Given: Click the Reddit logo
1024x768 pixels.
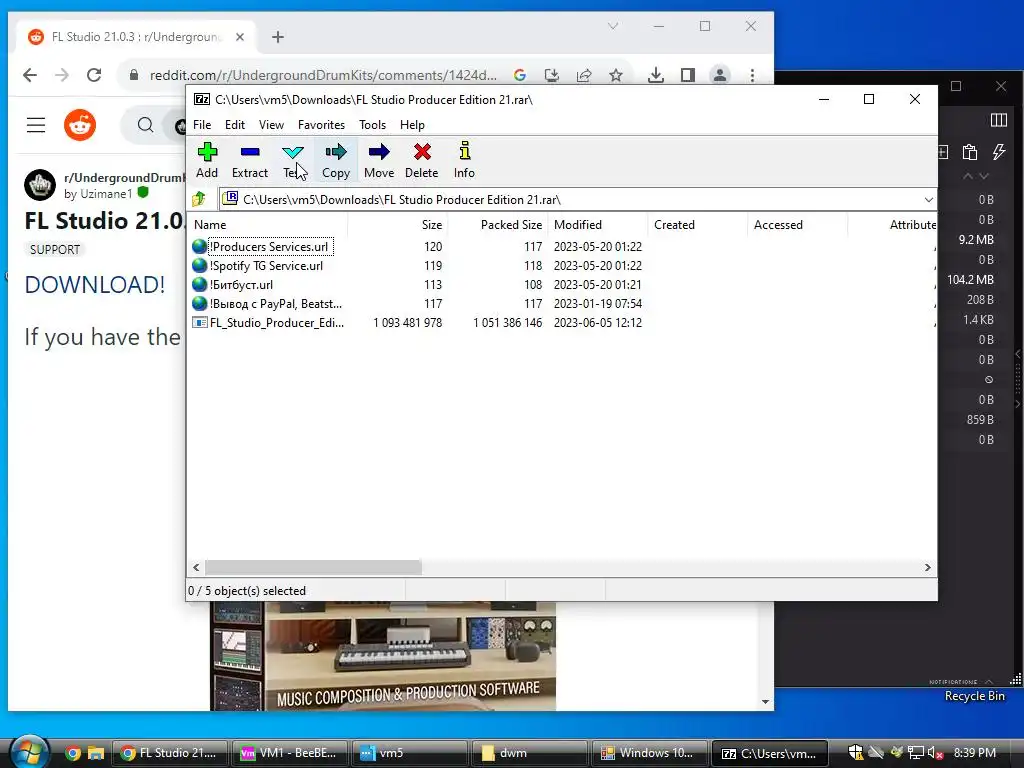Looking at the screenshot, I should (x=80, y=125).
